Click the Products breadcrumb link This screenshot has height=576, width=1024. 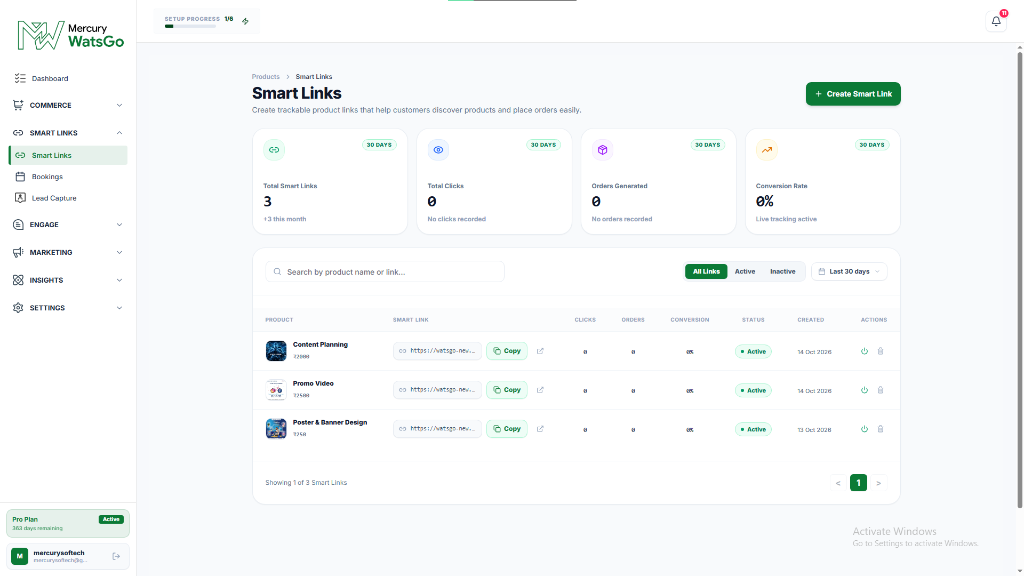[x=266, y=76]
